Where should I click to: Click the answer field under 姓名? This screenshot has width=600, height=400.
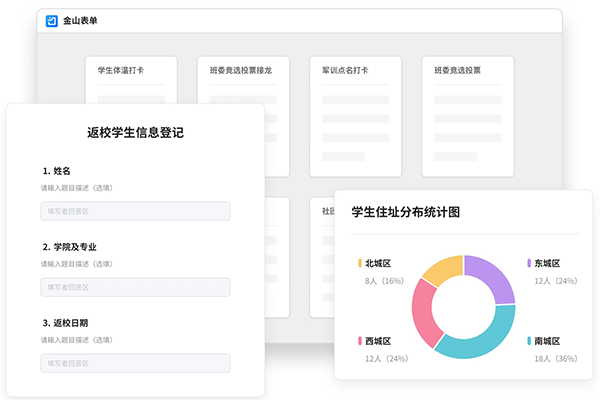coord(135,211)
